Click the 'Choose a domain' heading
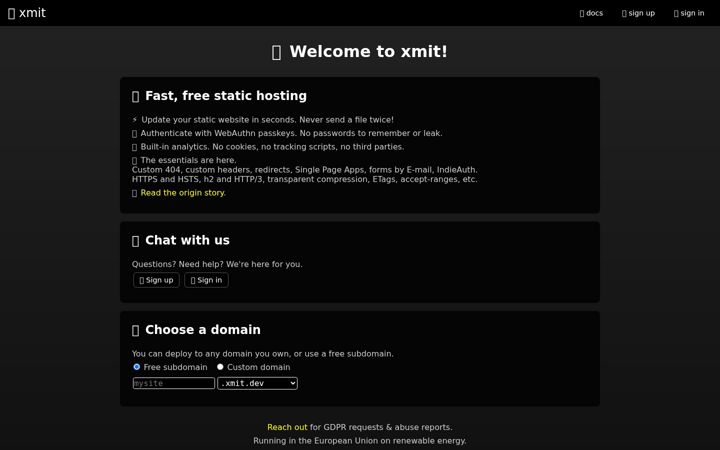This screenshot has width=720, height=450. (196, 330)
